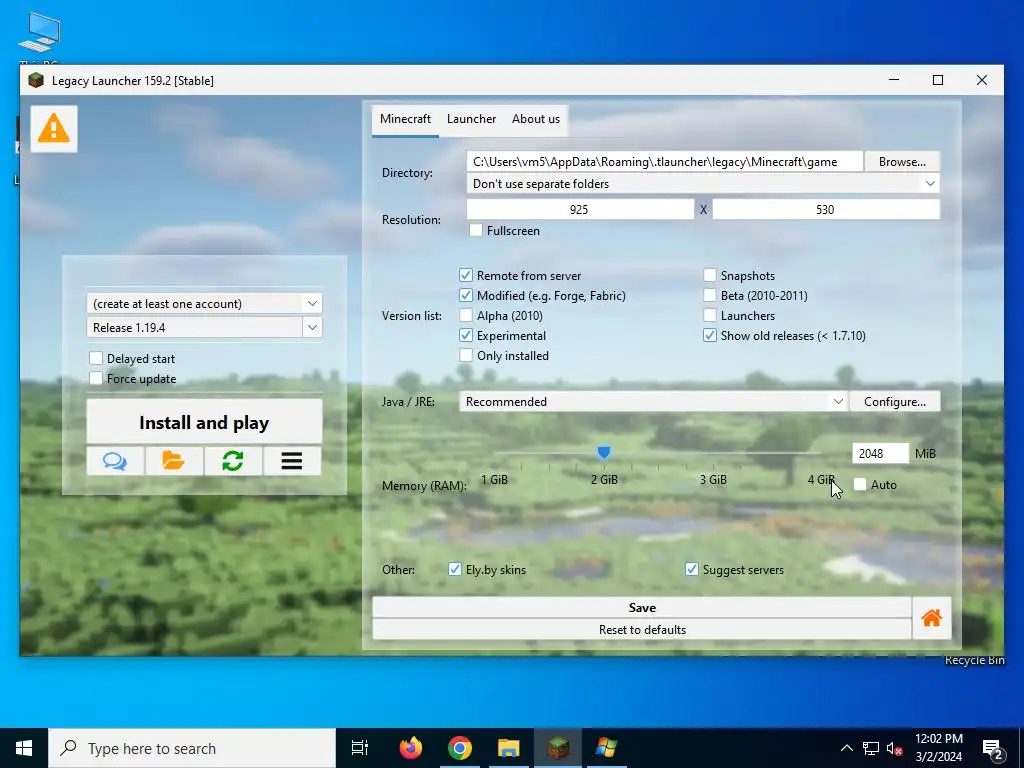Click the taskbar search box
This screenshot has width=1024, height=768.
tap(192, 748)
